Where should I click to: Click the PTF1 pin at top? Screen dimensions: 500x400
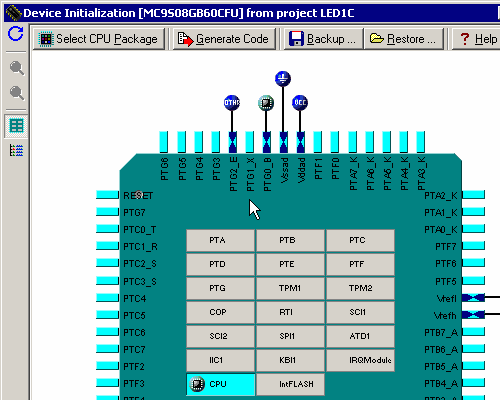click(318, 142)
